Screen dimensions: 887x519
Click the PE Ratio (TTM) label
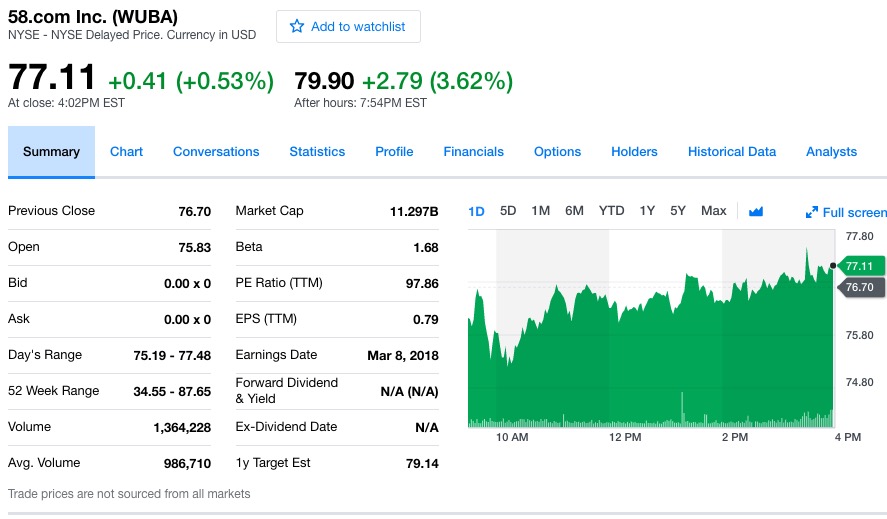coord(279,283)
